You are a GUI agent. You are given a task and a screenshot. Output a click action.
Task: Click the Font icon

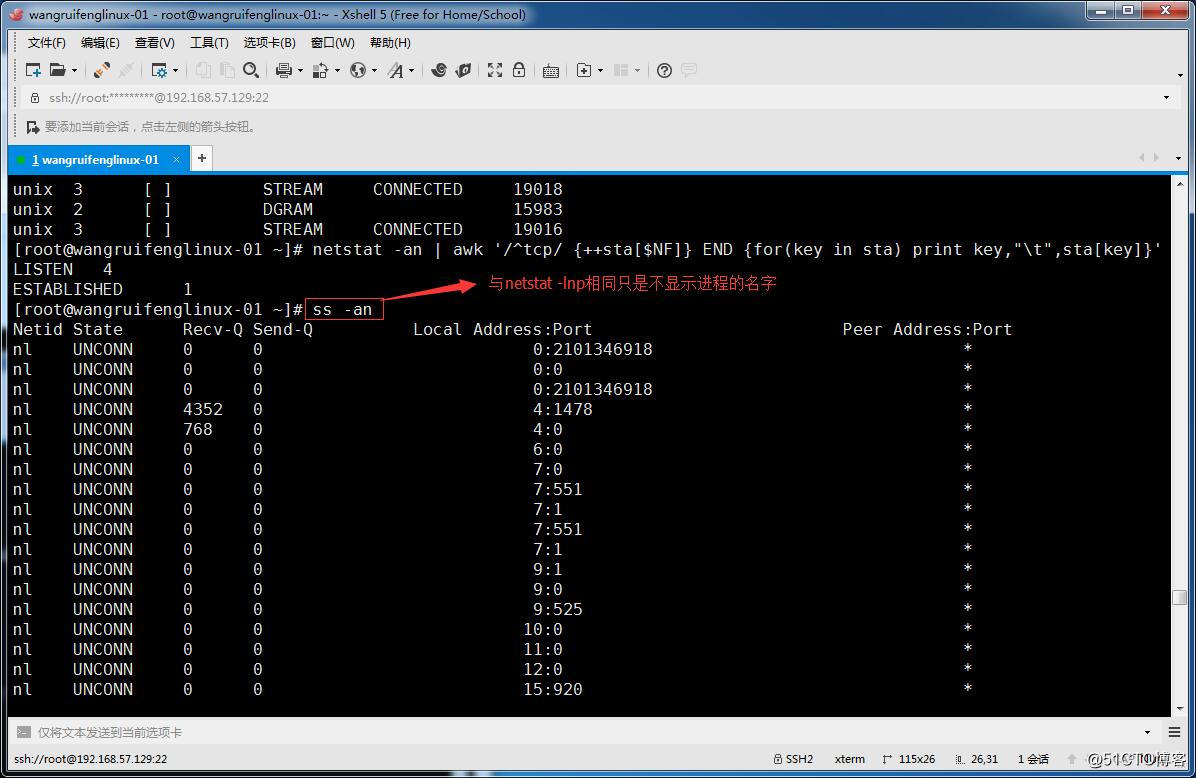coord(395,70)
